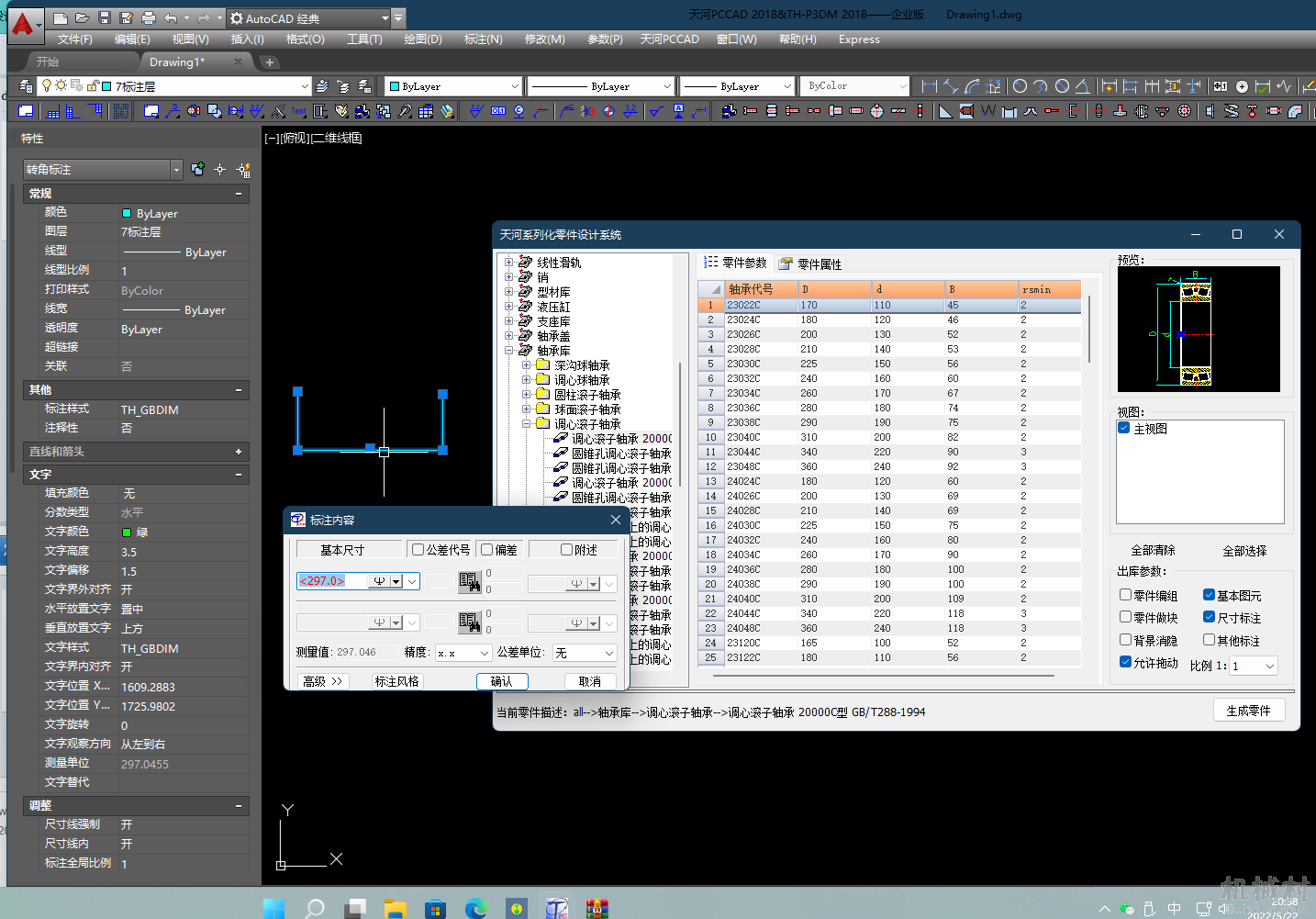The height and width of the screenshot is (919, 1316).
Task: Check the 零件编组 option
Action: tap(1126, 595)
